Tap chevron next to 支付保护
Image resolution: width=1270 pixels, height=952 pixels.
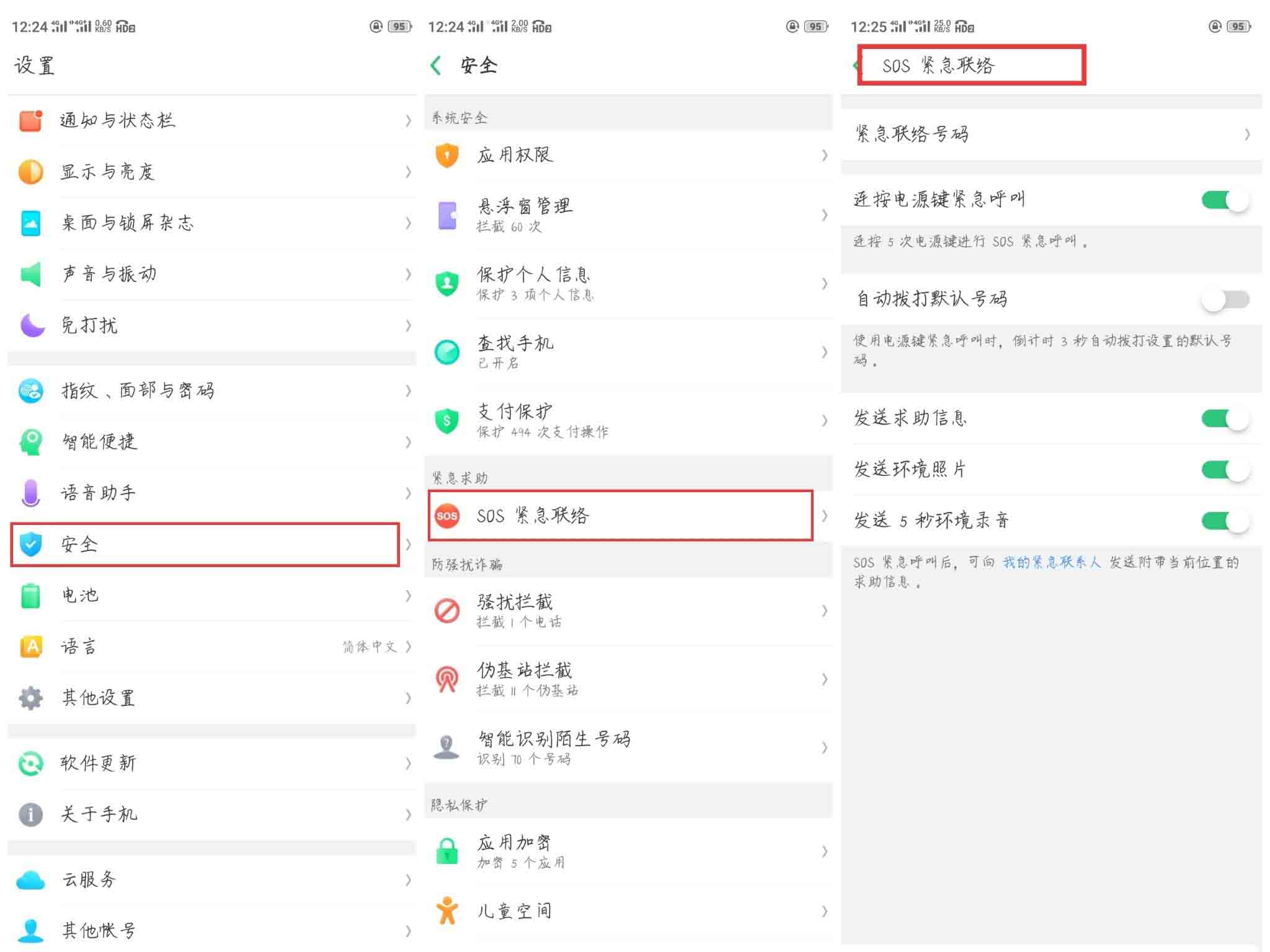pos(824,421)
